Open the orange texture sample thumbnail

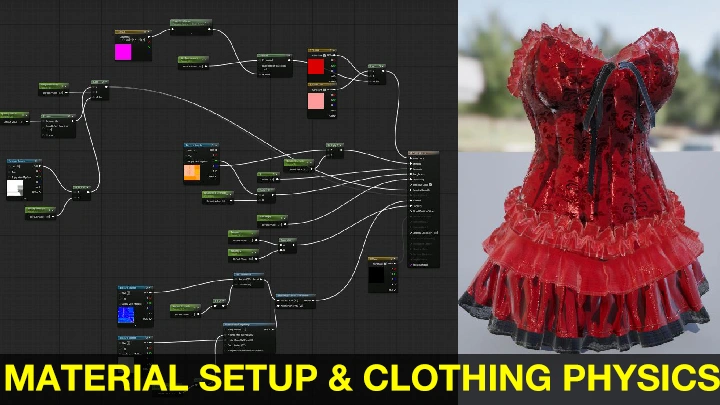pyautogui.click(x=192, y=172)
